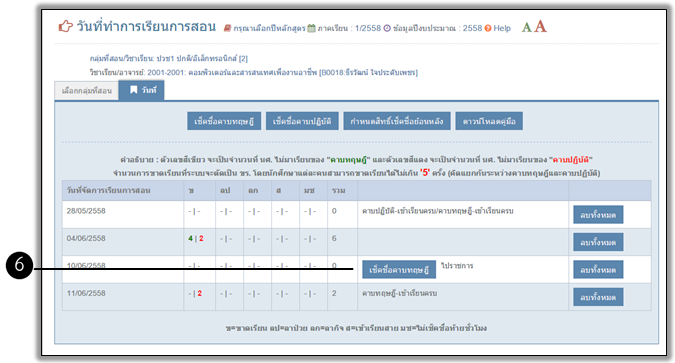675x363 pixels.
Task: Click the กำหนดสิทธิ์เช็คชื่อย้อนหลัง button
Action: coord(396,121)
